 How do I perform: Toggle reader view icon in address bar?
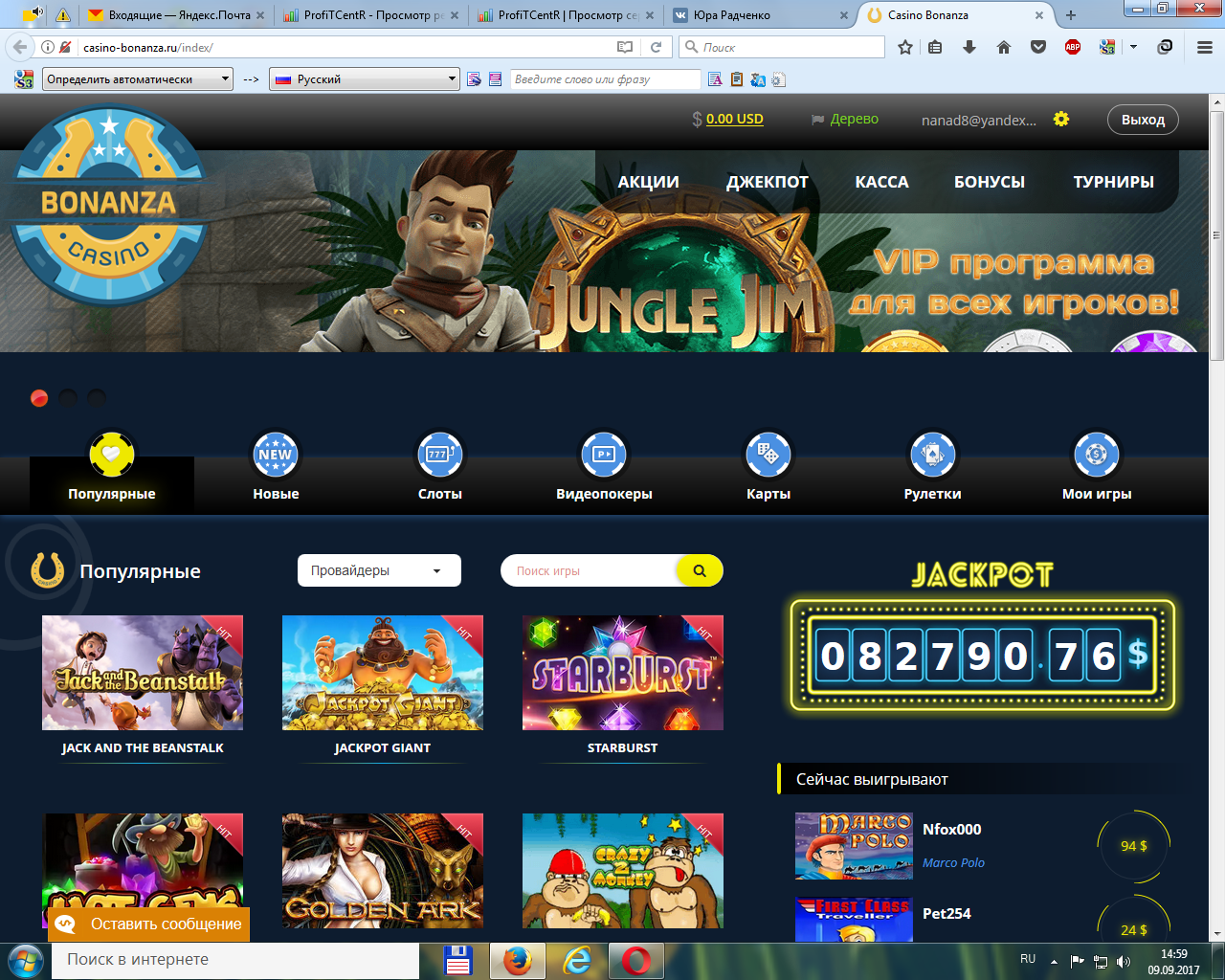pos(625,47)
